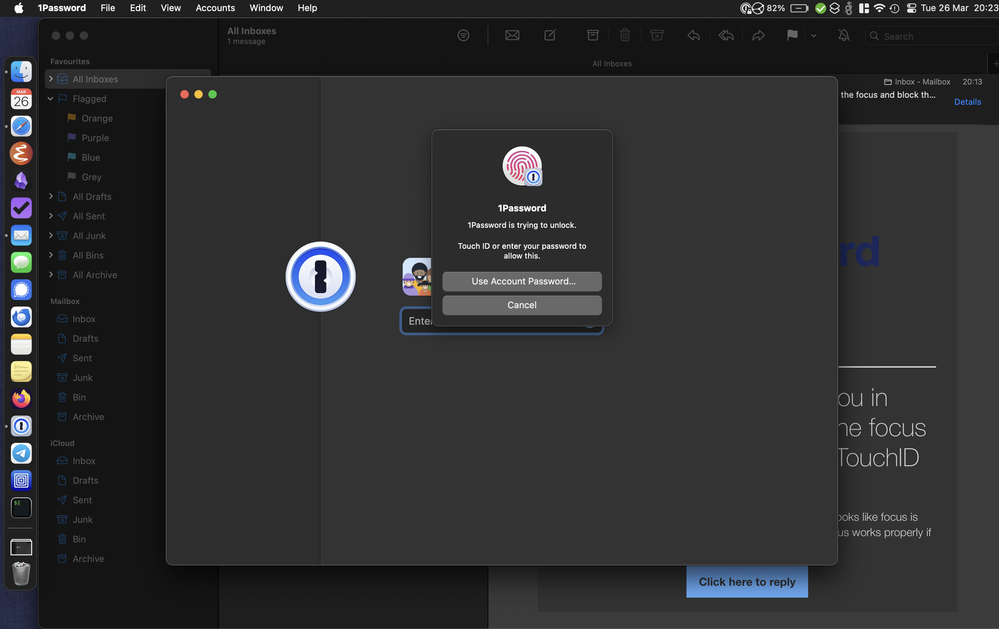
Task: Expand the All Sent mailbox
Action: 51,216
